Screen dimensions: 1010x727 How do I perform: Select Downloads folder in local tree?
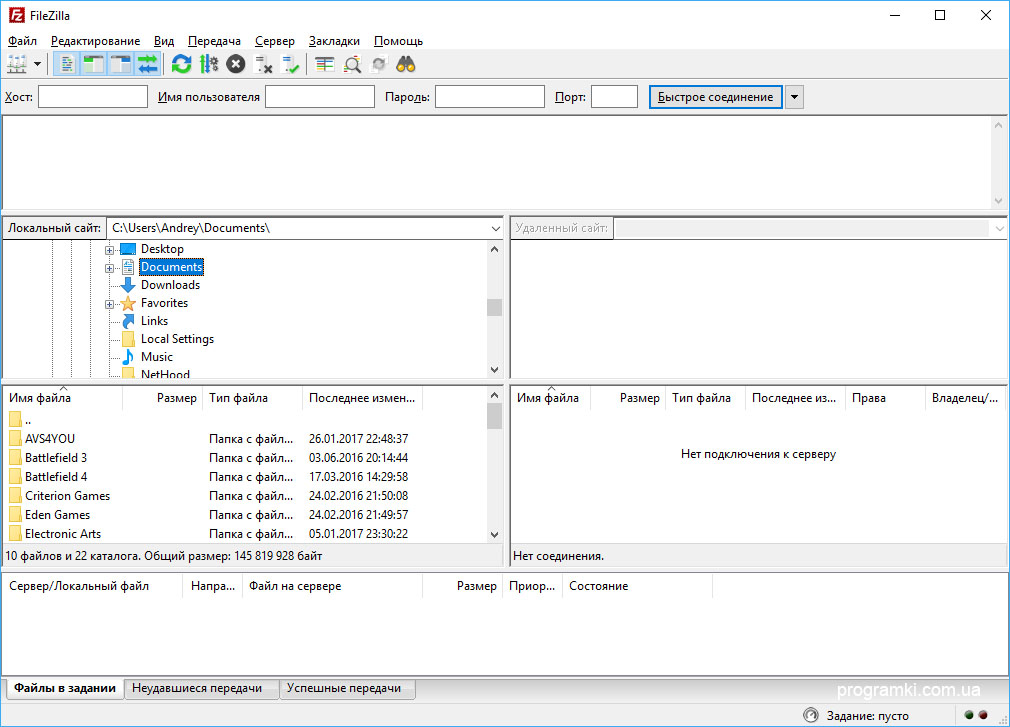[x=170, y=285]
